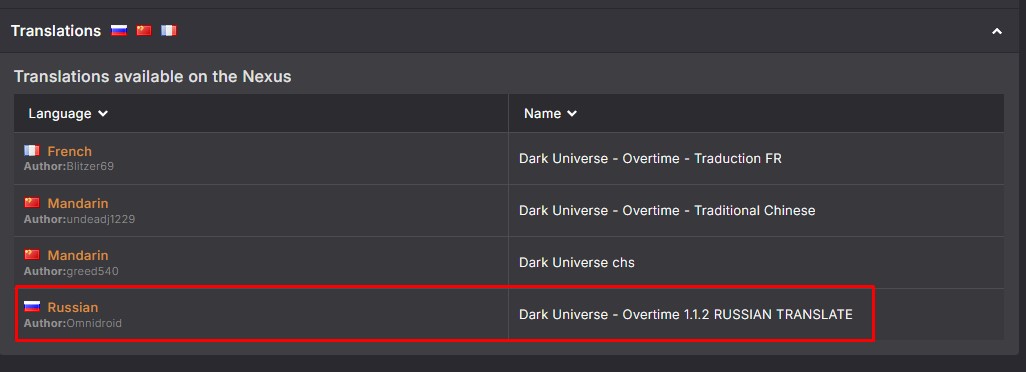1026x372 pixels.
Task: Sort by Language column arrow
Action: [102, 114]
